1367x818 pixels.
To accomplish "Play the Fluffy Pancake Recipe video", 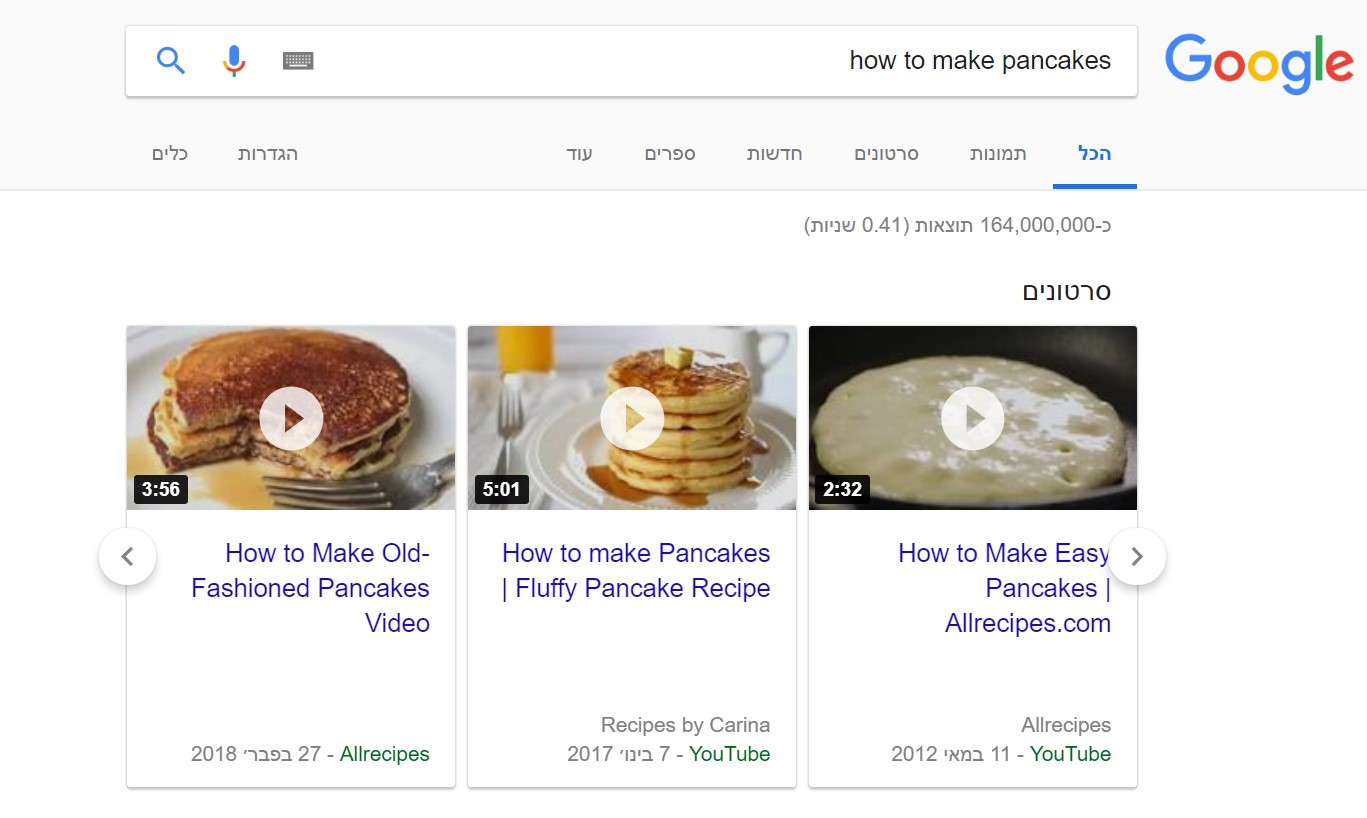I will [632, 418].
